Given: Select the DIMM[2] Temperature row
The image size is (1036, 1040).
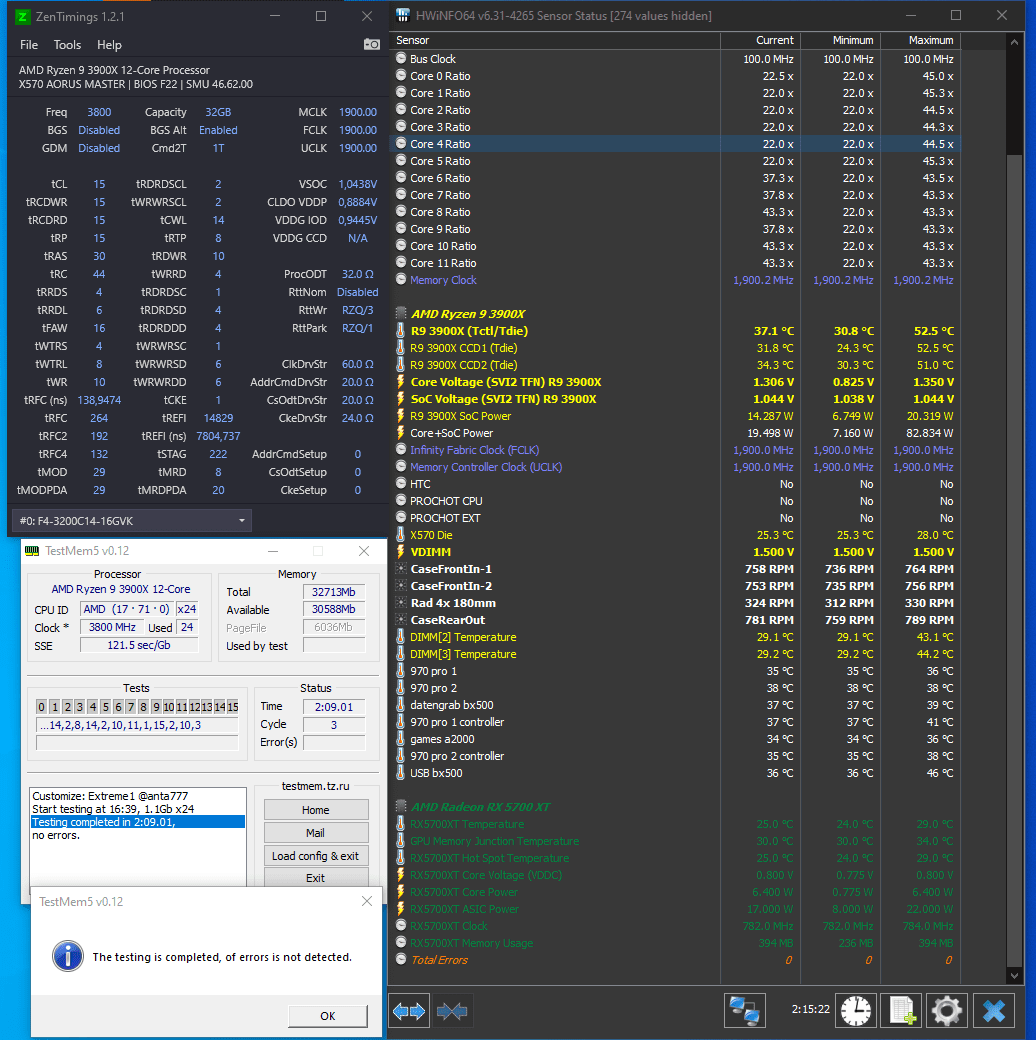Looking at the screenshot, I should (x=675, y=637).
